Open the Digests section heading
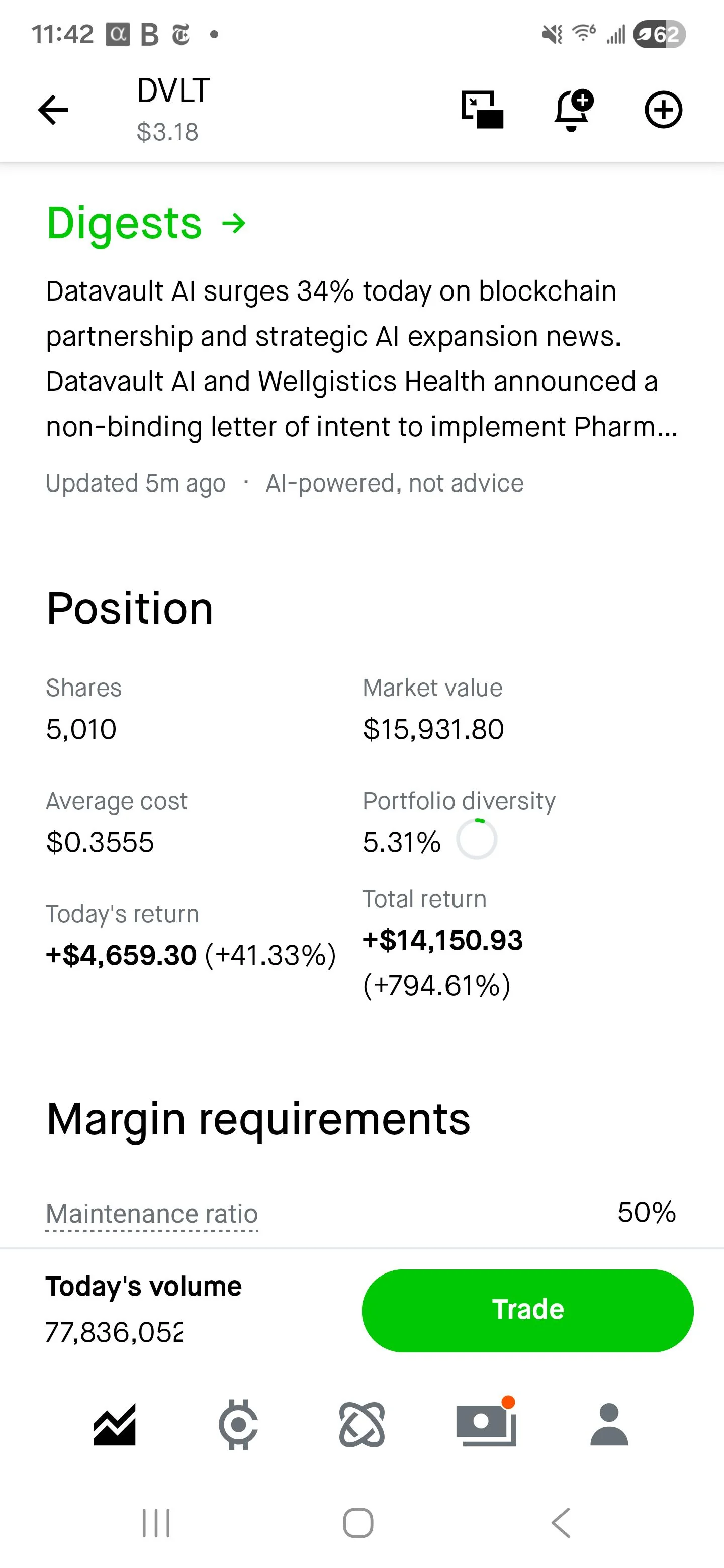 124,223
